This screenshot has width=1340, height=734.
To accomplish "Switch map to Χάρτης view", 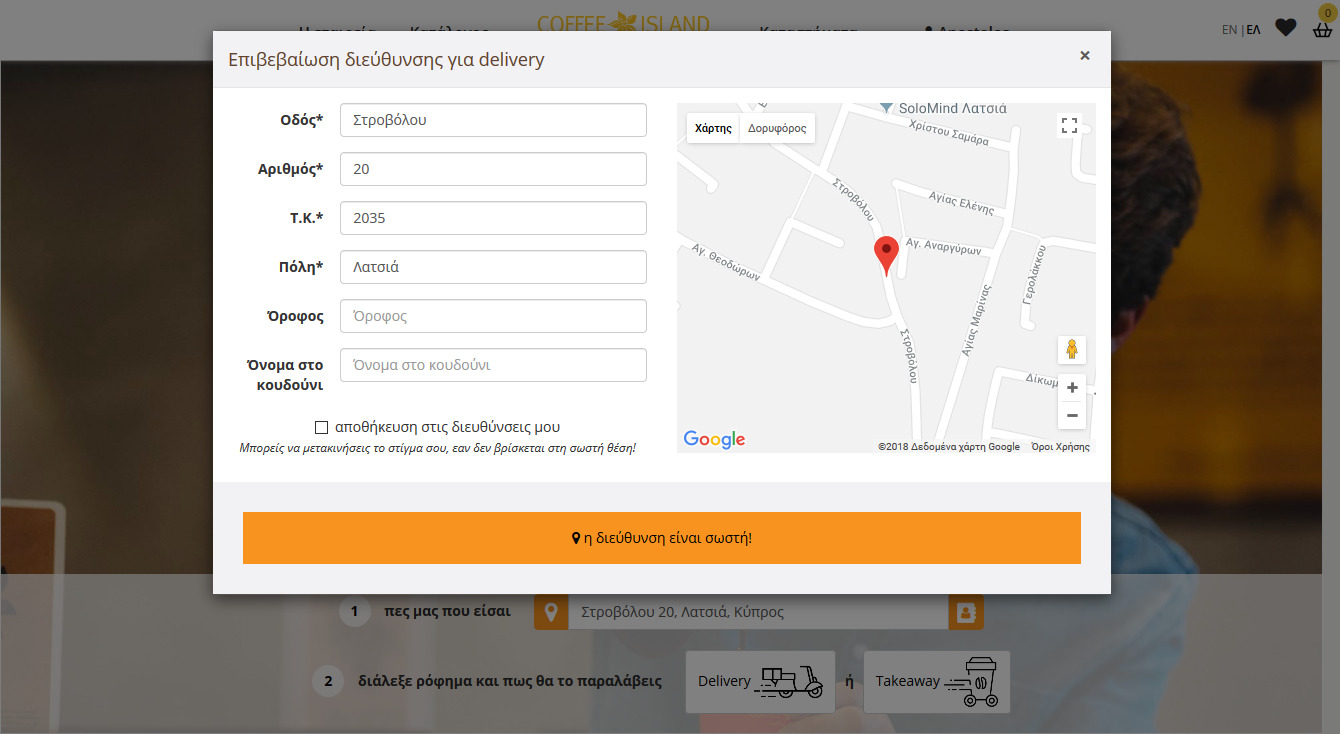I will tap(713, 128).
